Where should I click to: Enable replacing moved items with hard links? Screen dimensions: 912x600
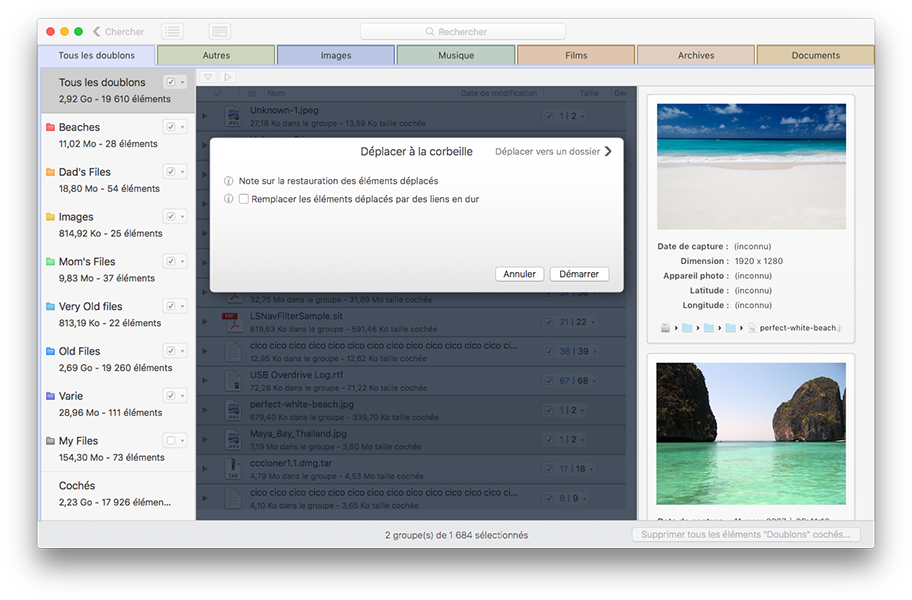point(244,199)
